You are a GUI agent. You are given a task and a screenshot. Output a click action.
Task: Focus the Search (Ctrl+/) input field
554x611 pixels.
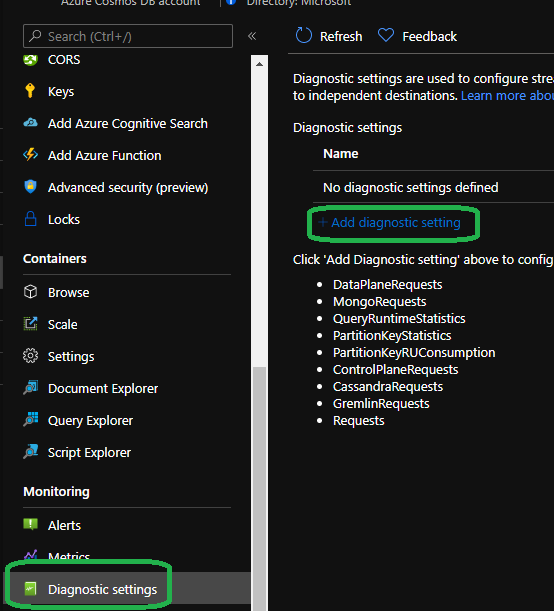click(x=128, y=36)
